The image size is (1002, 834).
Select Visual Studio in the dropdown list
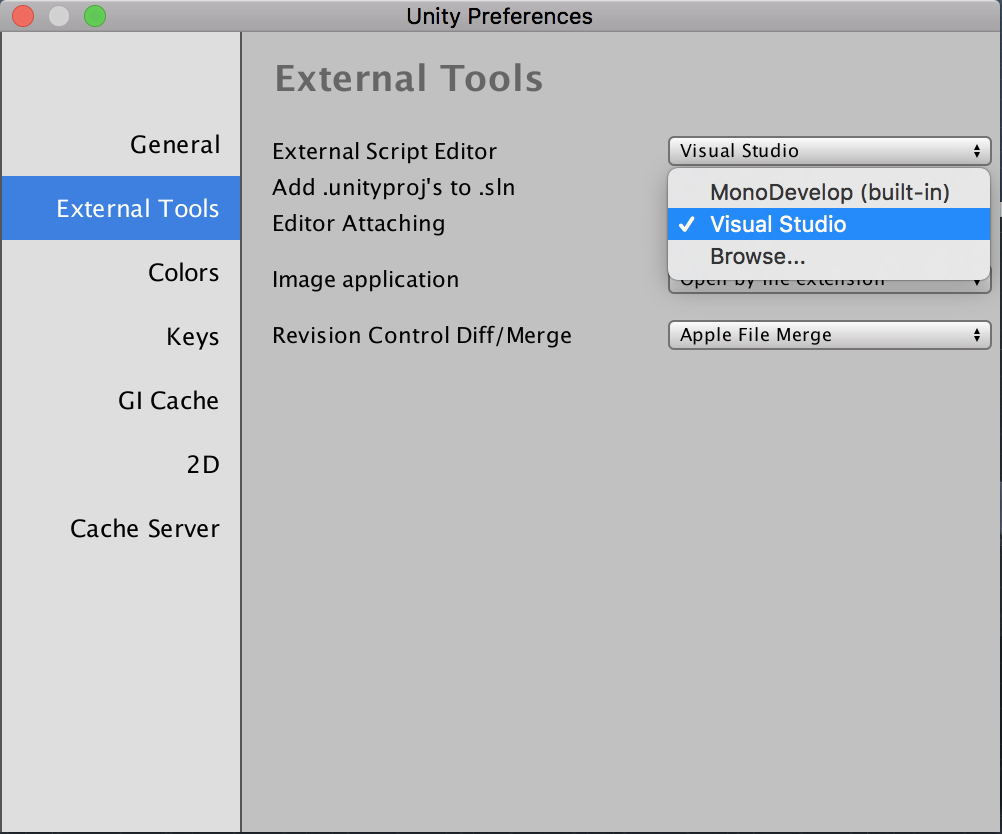[829, 224]
